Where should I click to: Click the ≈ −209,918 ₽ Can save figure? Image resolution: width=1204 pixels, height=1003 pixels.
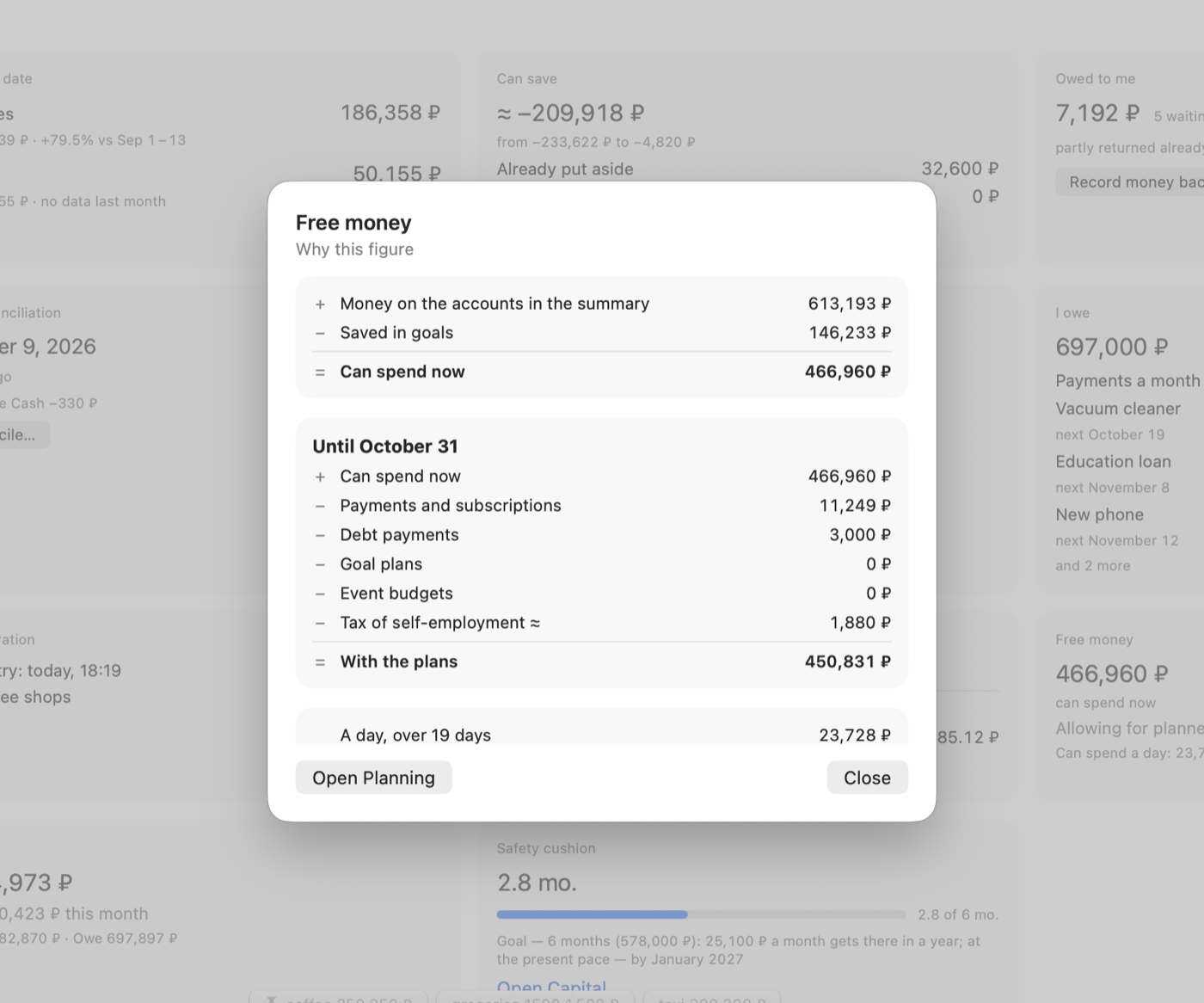pos(571,113)
